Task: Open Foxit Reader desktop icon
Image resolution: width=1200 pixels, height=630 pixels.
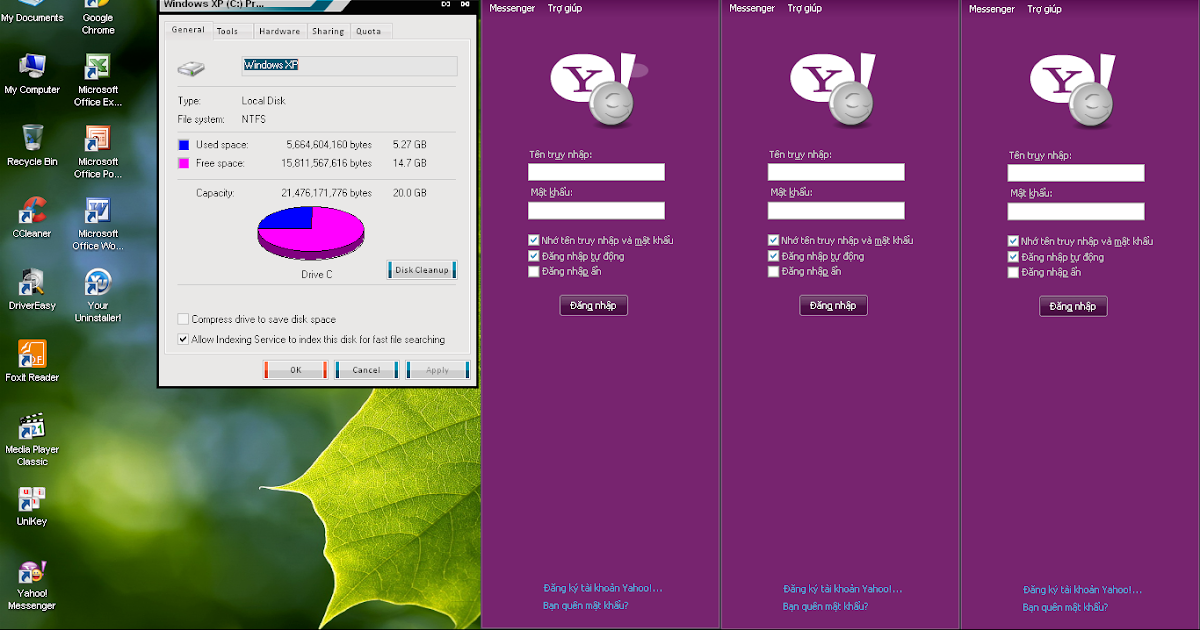Action: 32,362
